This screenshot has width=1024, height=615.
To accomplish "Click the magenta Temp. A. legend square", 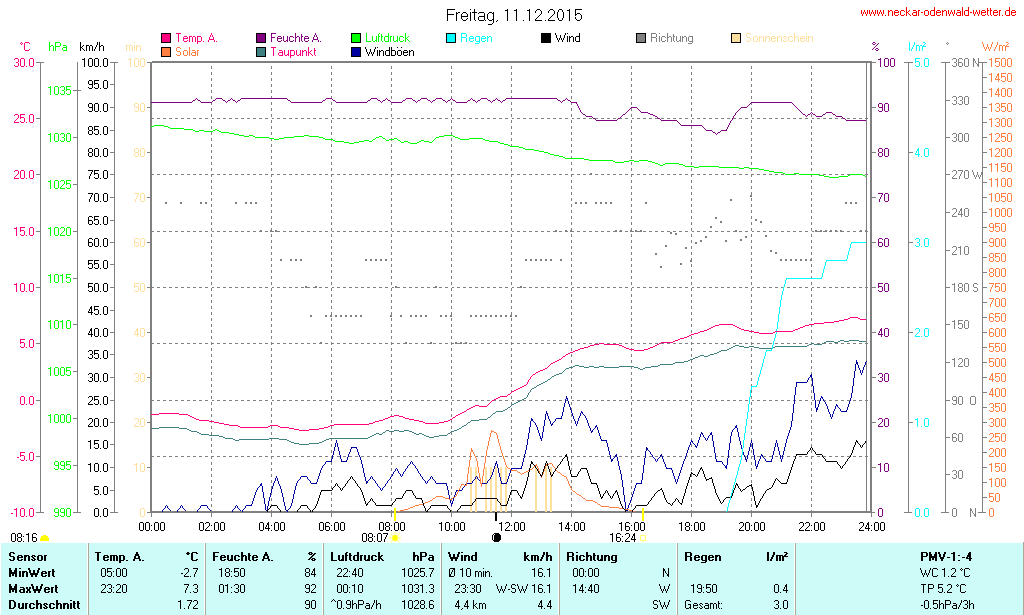I will [166, 39].
